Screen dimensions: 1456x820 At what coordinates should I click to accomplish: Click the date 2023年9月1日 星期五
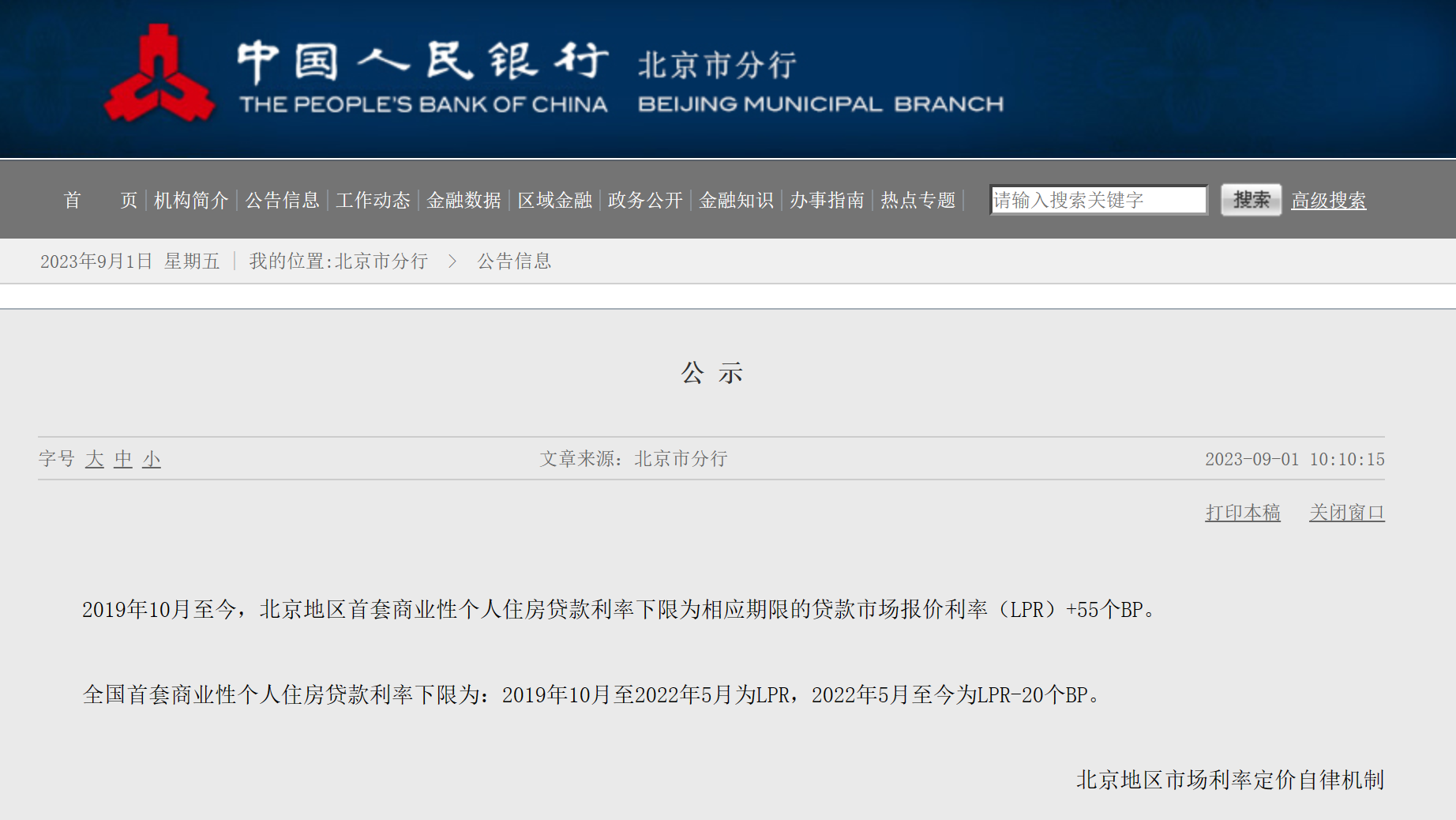[130, 261]
